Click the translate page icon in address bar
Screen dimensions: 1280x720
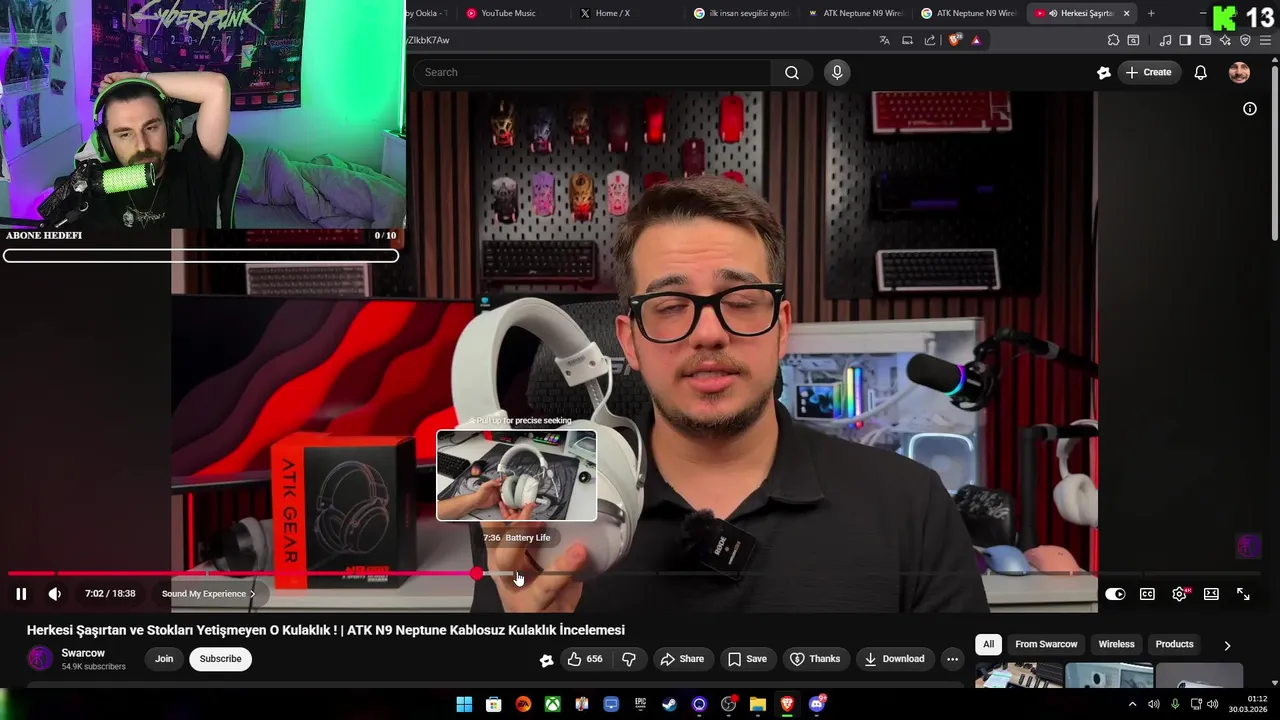(x=884, y=40)
